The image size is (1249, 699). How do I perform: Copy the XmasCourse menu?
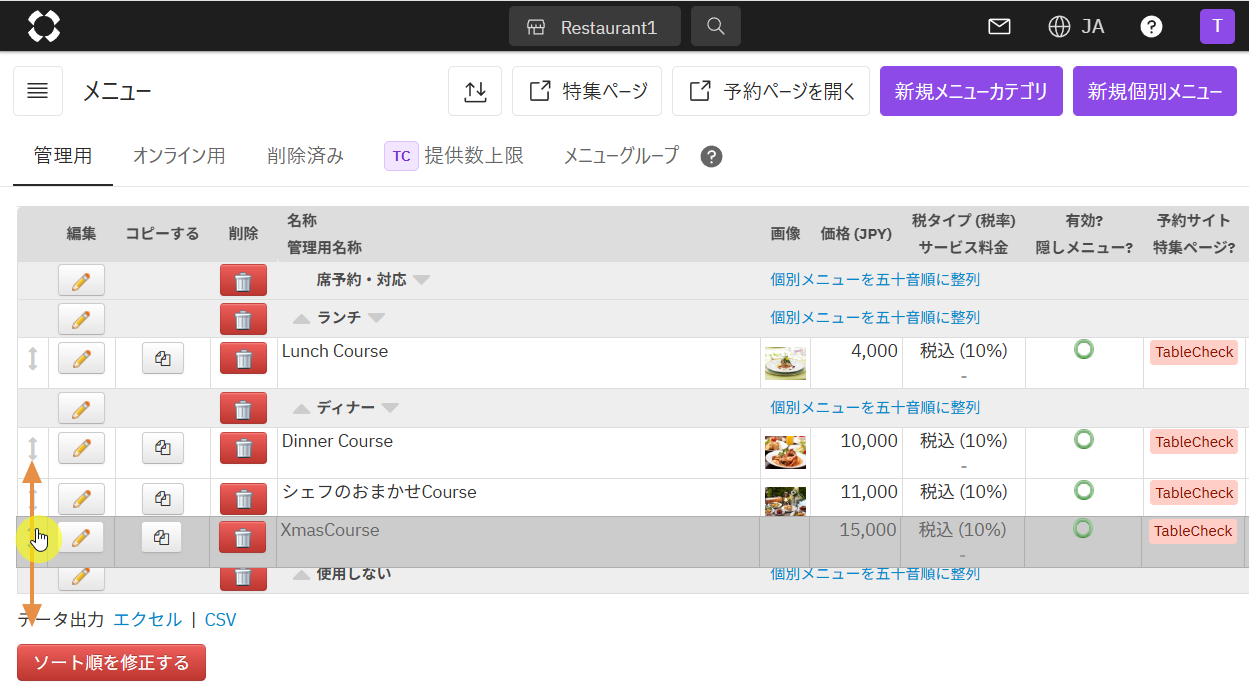tap(161, 537)
